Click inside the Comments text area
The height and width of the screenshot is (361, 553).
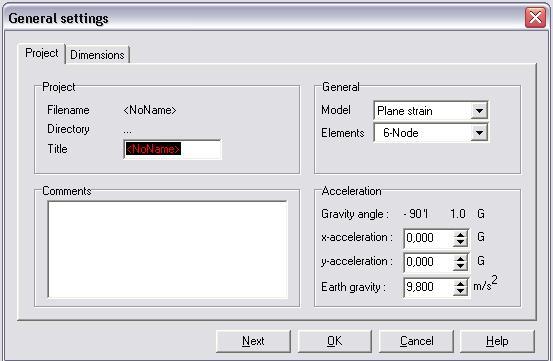pos(168,250)
